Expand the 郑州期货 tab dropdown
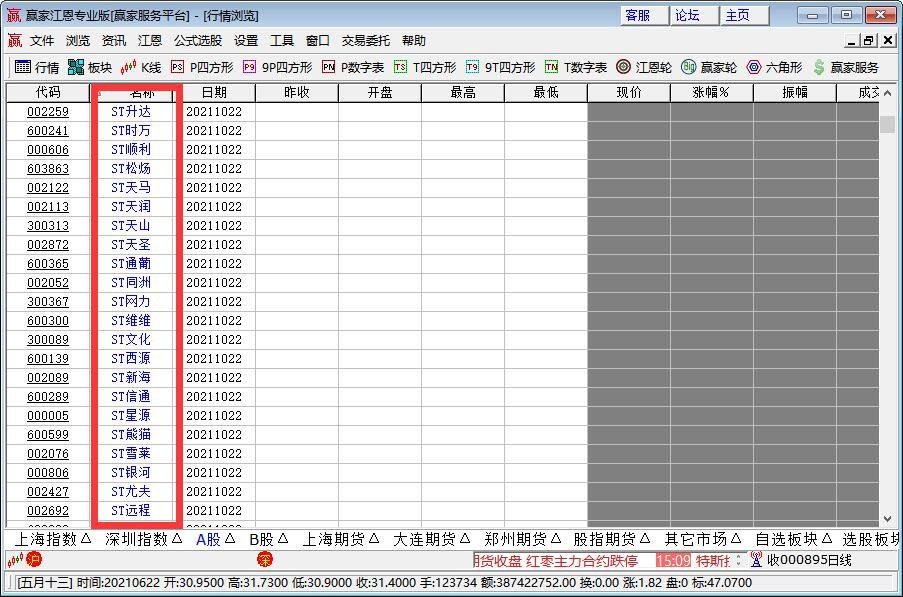Image resolution: width=903 pixels, height=597 pixels. 556,538
